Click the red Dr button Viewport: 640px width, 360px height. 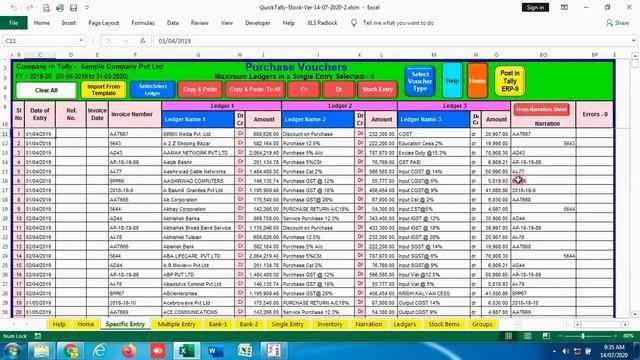339,89
